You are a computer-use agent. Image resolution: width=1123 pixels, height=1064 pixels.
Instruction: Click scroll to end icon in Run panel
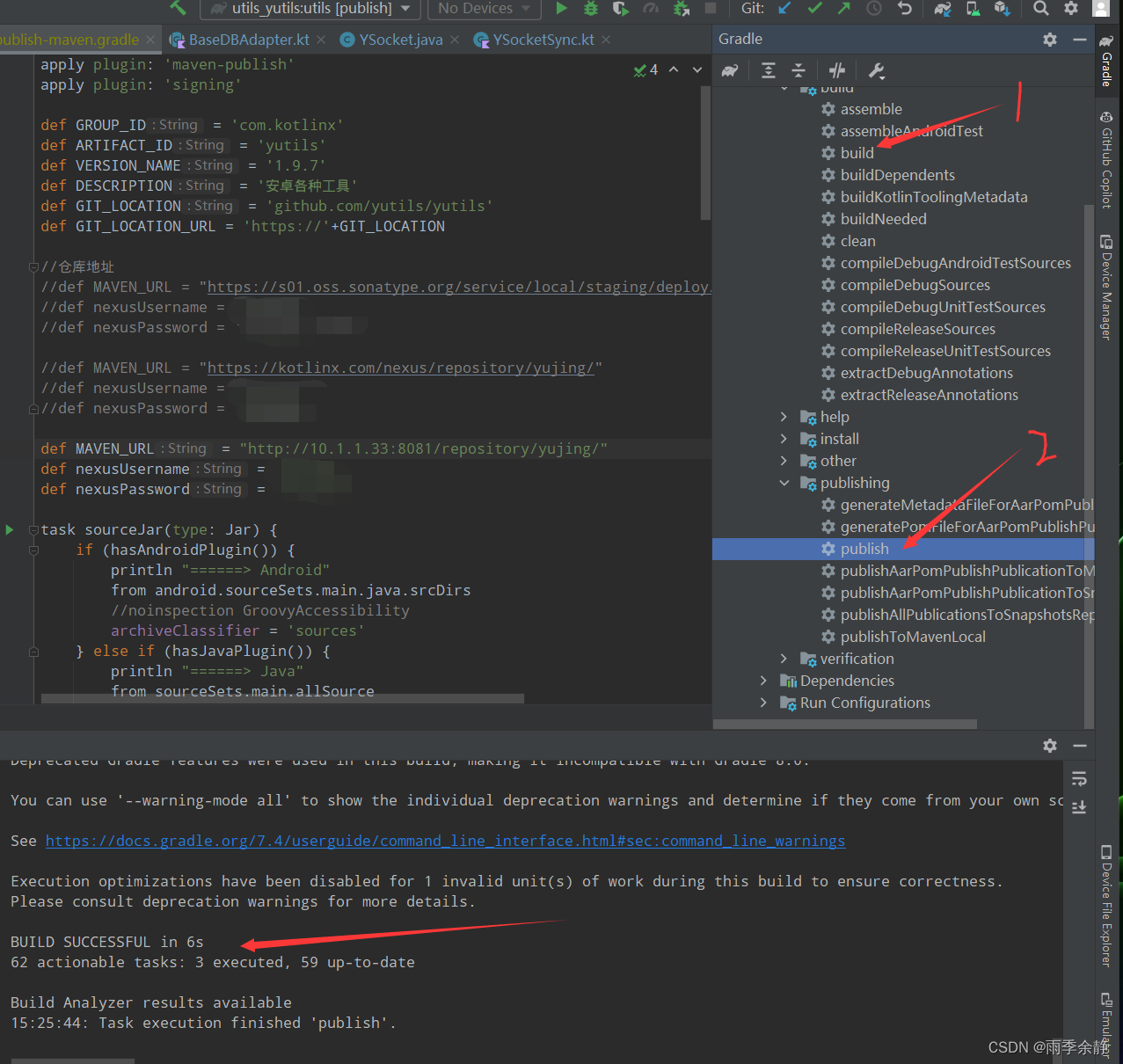click(1080, 807)
